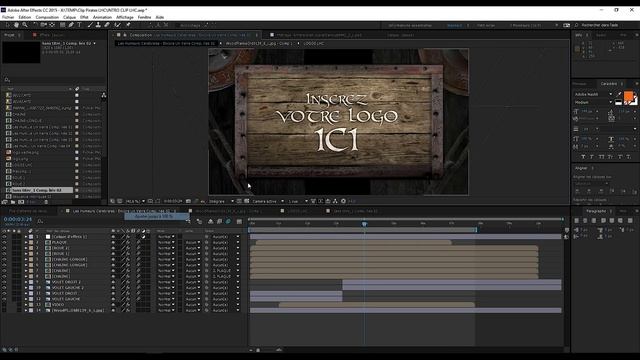Open the Composition menu
This screenshot has width=640, height=360.
tap(47, 18)
